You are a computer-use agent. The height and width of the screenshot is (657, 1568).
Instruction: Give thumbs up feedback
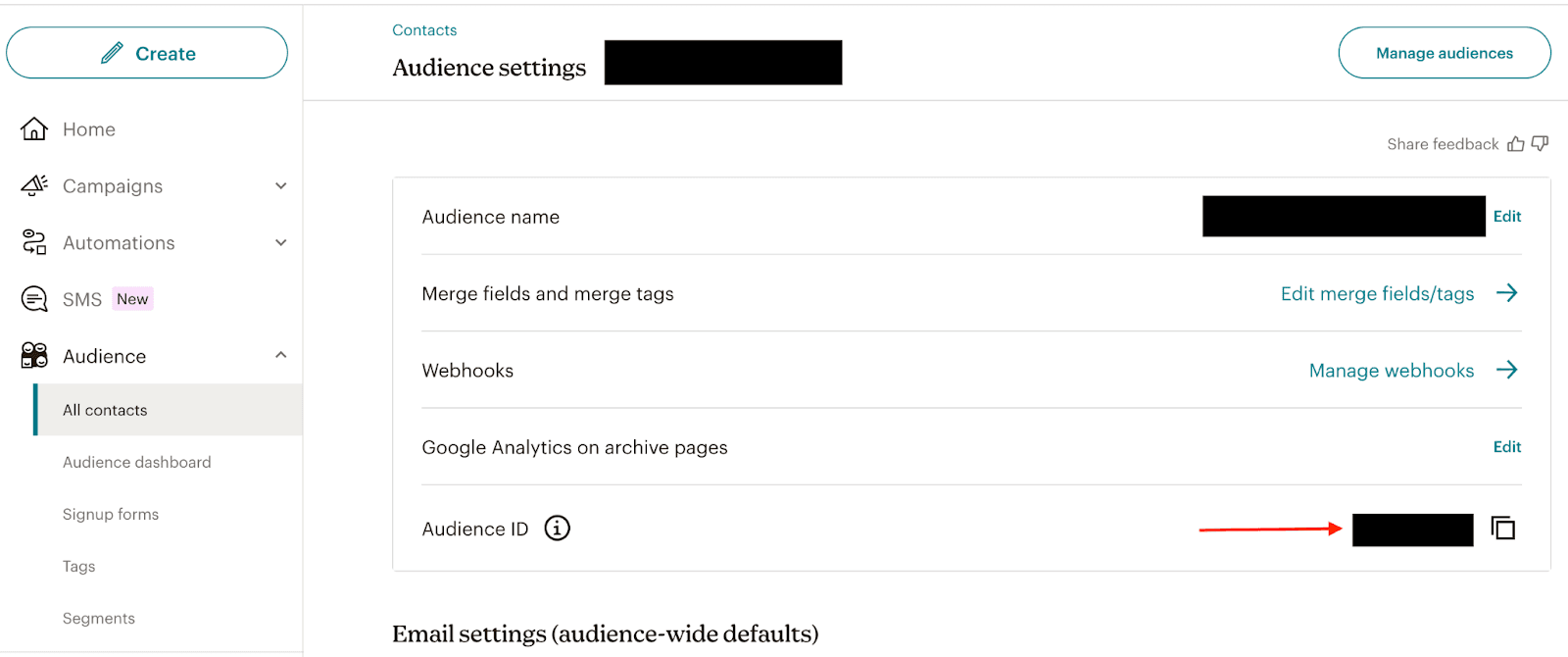click(1516, 144)
